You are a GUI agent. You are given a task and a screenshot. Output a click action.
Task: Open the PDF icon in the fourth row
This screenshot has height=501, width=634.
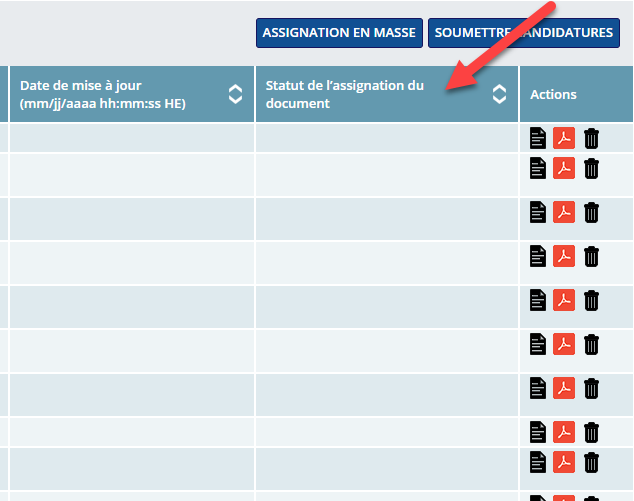(564, 256)
